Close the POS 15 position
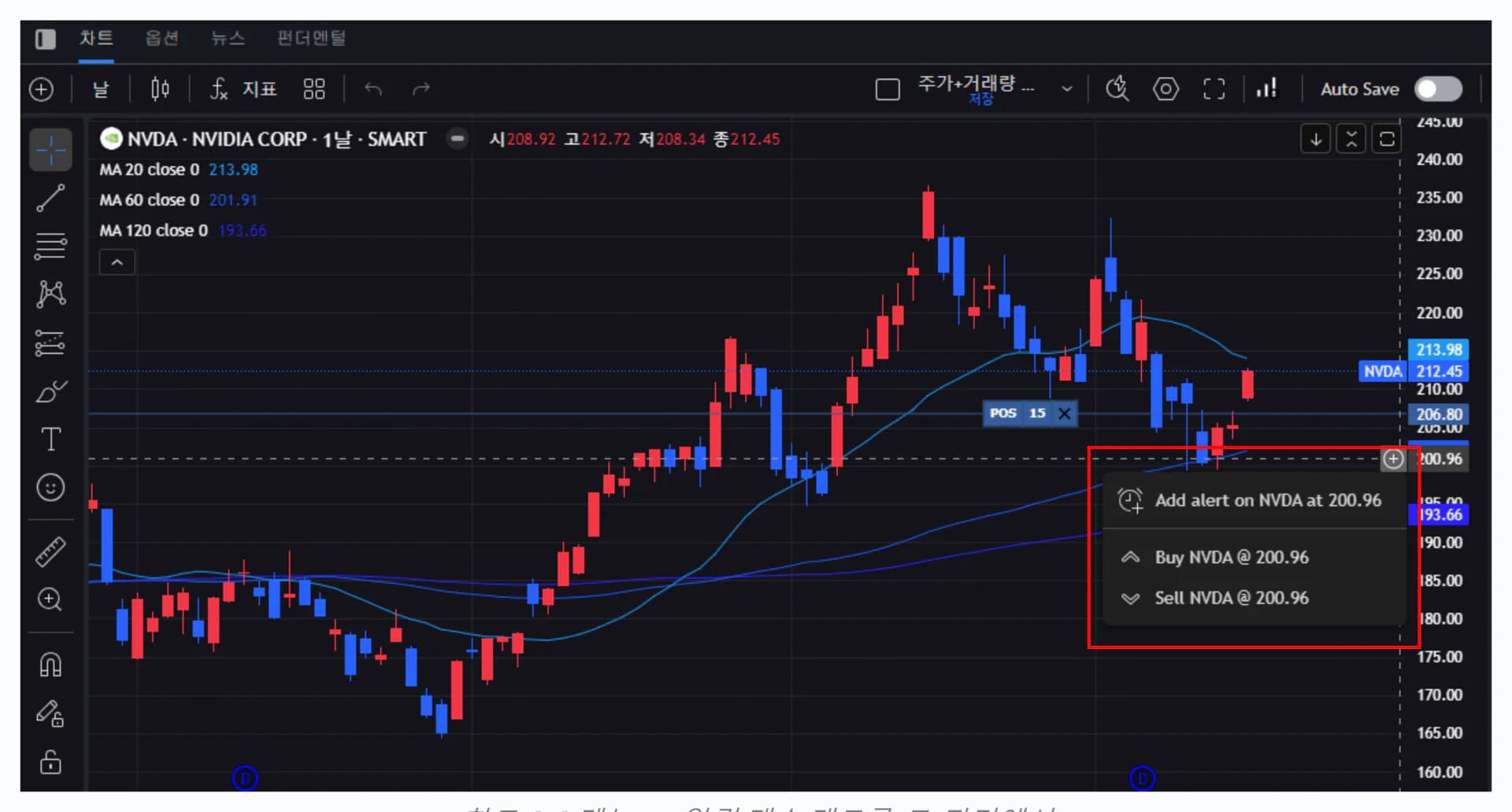This screenshot has width=1512, height=812. pos(1064,413)
